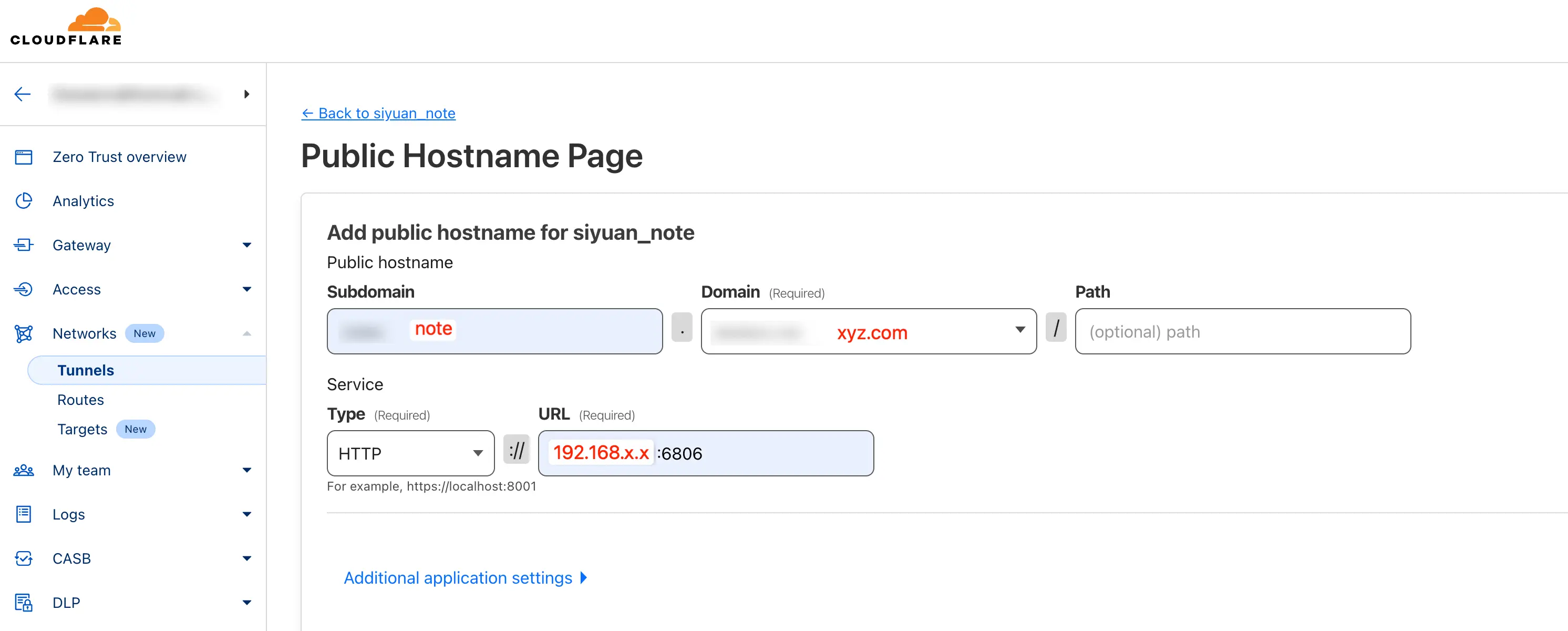Open the Domain selection dropdown
This screenshot has height=631, width=1568.
[x=868, y=331]
